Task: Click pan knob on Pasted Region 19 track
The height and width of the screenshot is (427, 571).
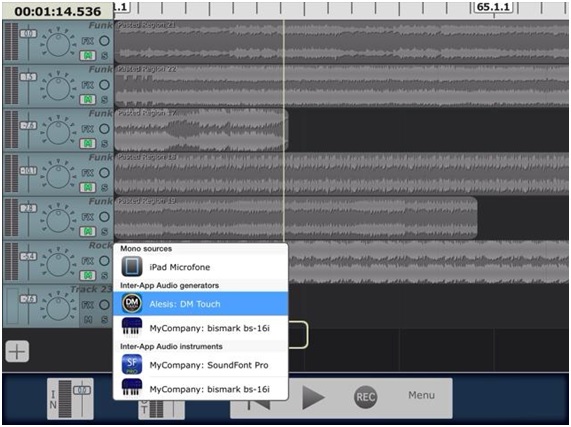Action: (58, 221)
